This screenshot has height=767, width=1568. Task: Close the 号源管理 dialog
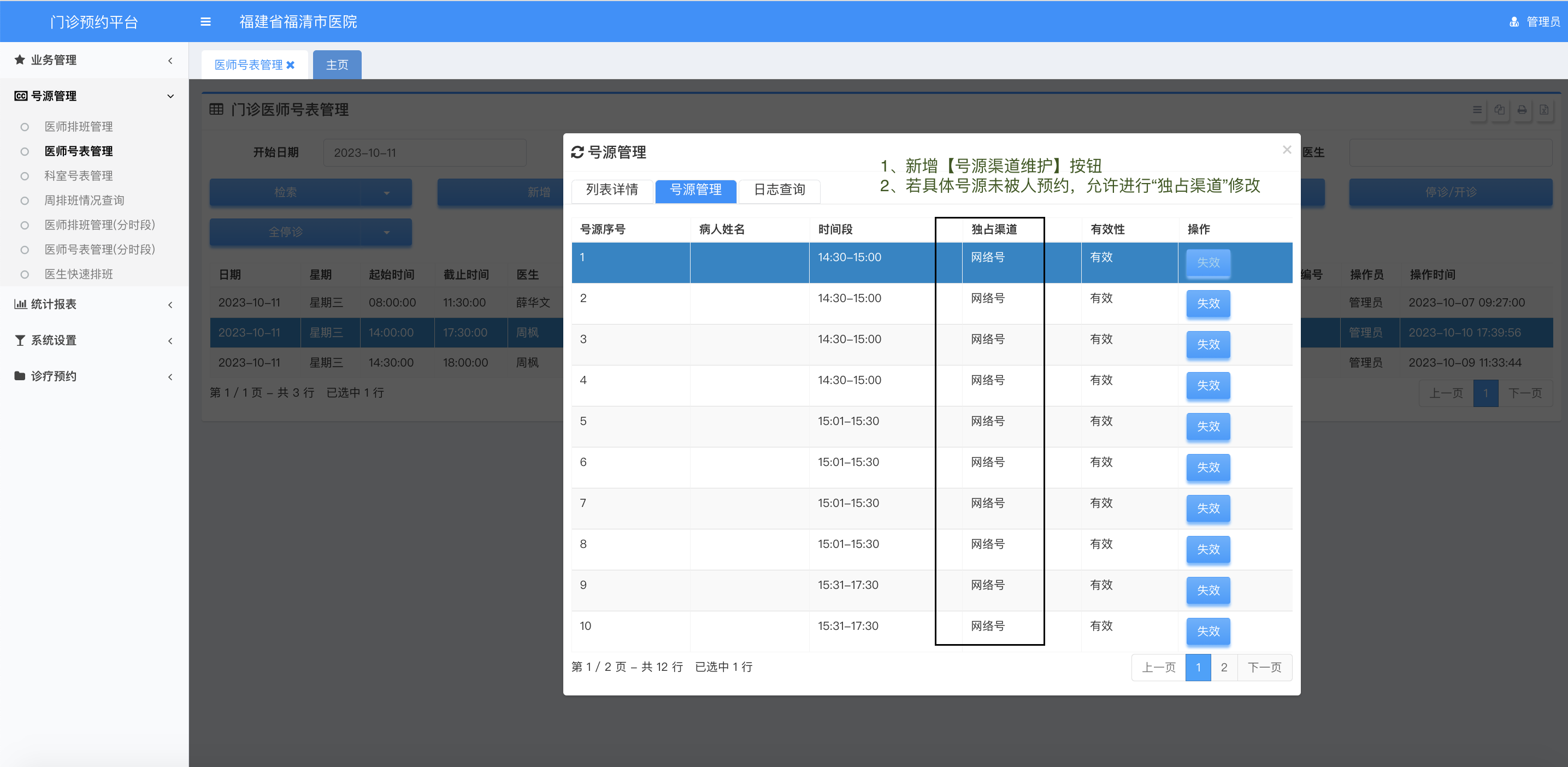pos(1287,150)
